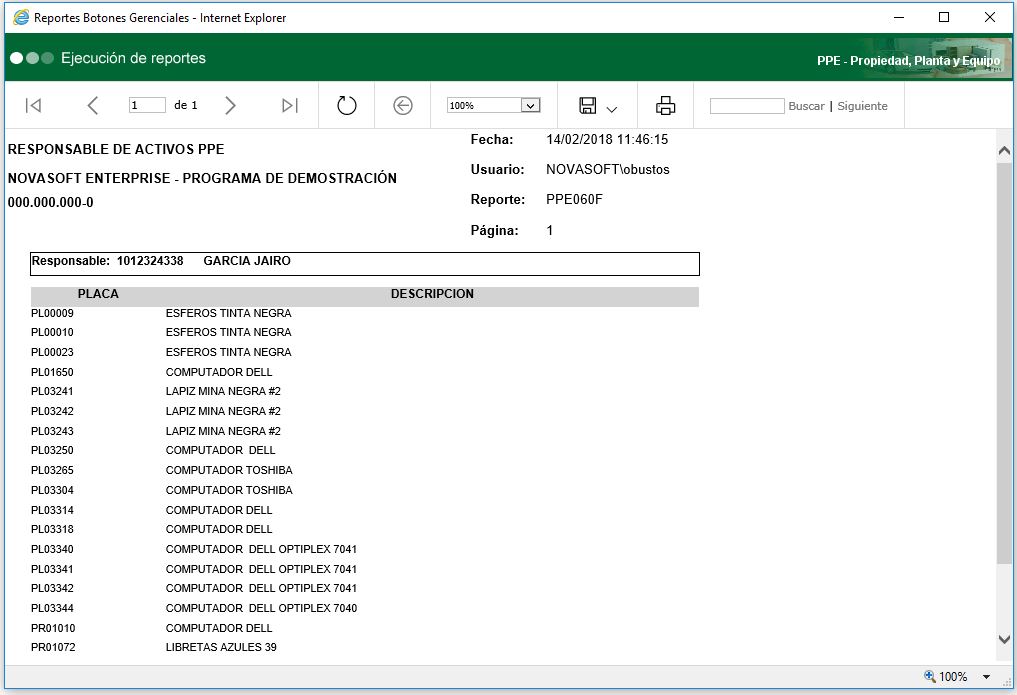Select placa PL03344
The height and width of the screenshot is (695, 1017).
[x=53, y=608]
